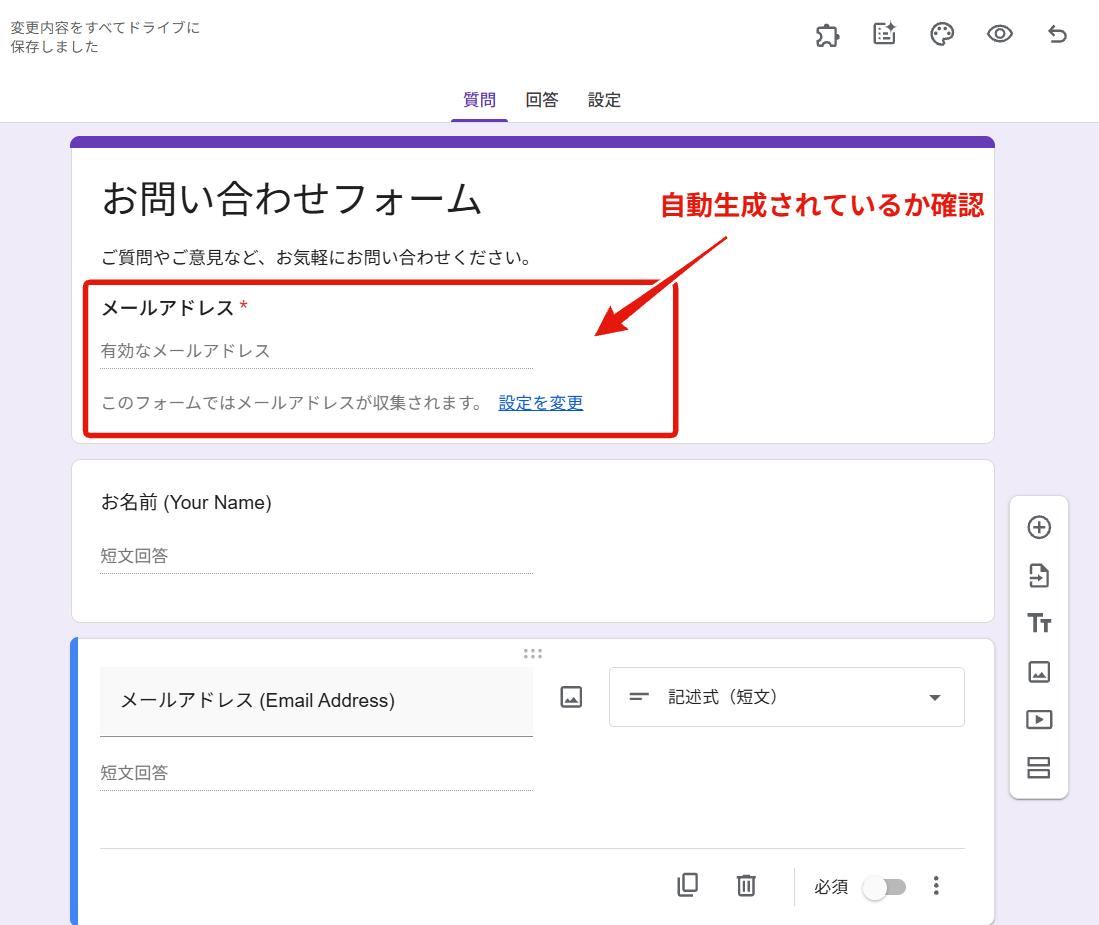Screen dimensions: 1099x925
Task: Add an image from the sidebar
Action: point(1039,671)
